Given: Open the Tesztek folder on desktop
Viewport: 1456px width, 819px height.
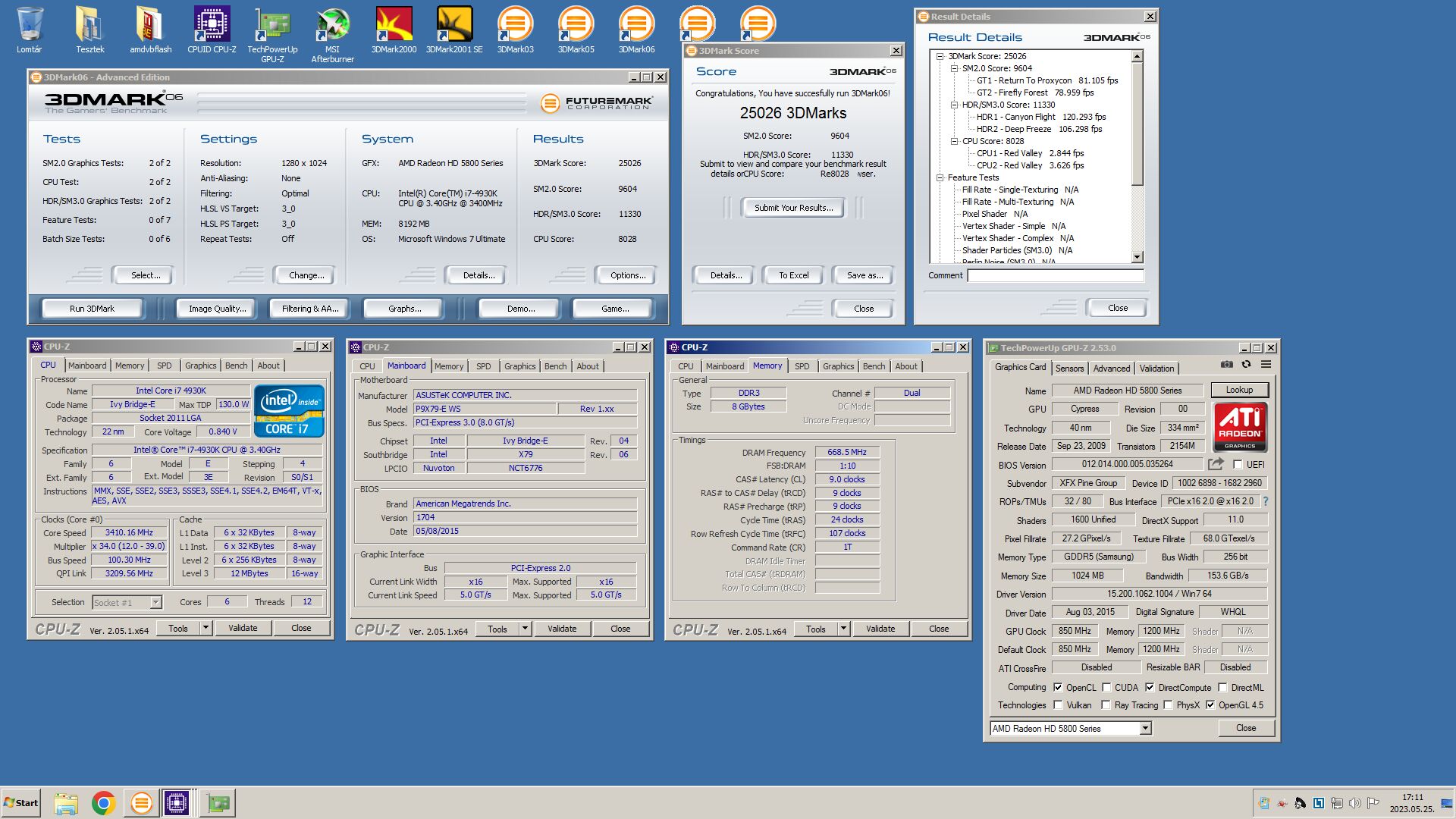Looking at the screenshot, I should 89,30.
